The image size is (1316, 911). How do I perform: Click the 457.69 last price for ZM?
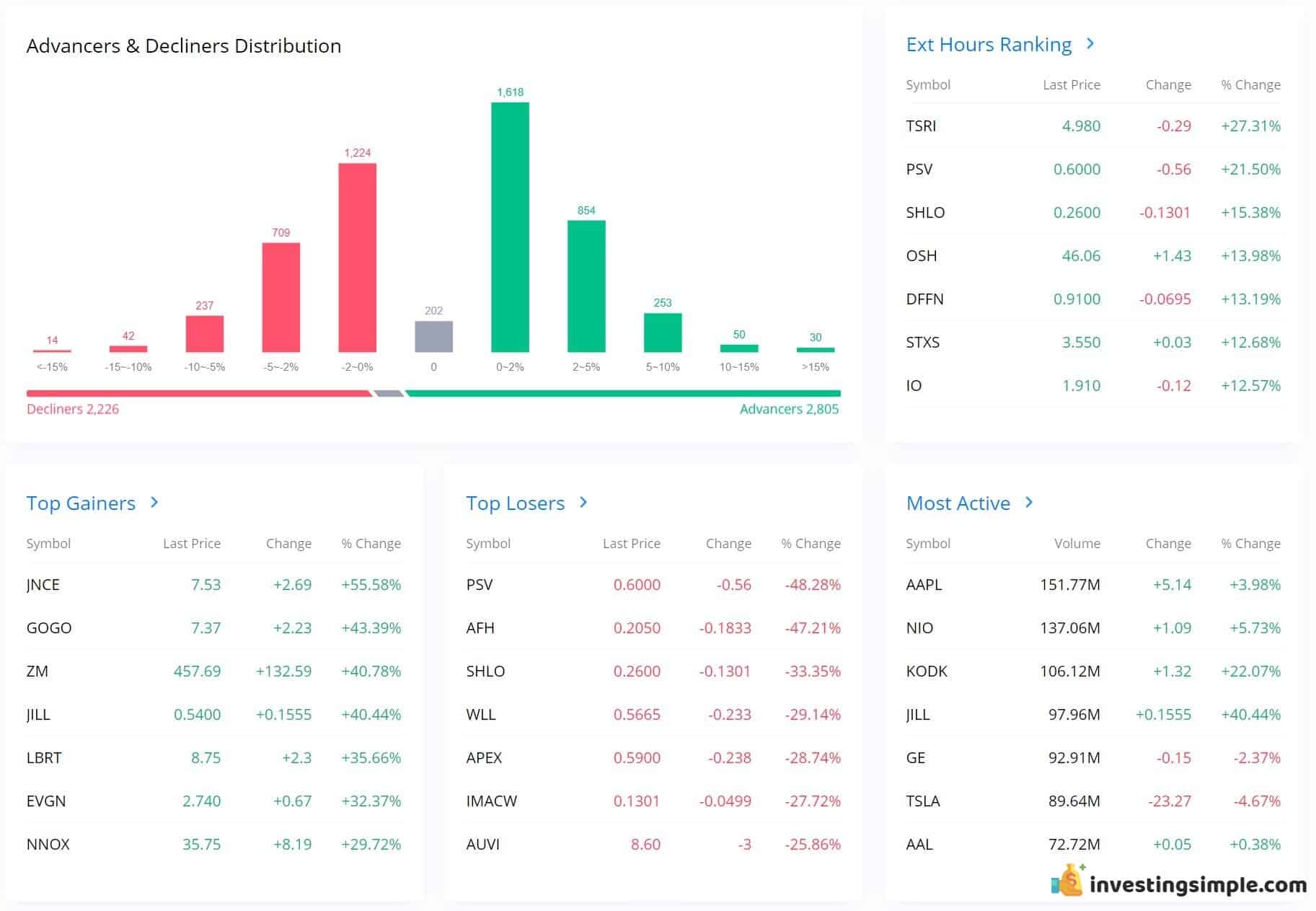pos(197,671)
